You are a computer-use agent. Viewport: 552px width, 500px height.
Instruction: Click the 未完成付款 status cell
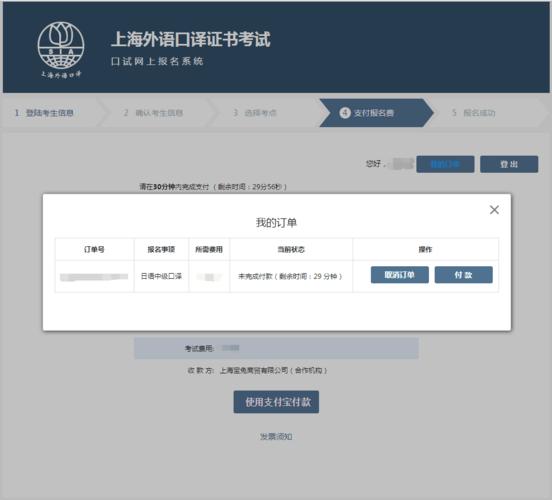tap(291, 276)
